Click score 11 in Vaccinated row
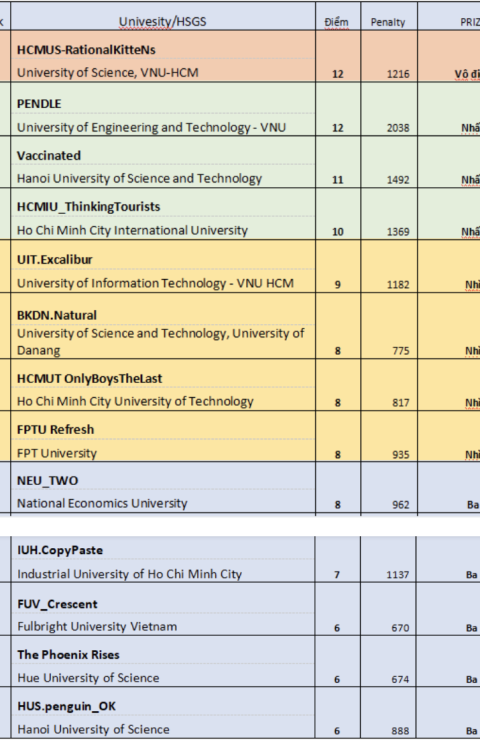This screenshot has height=750, width=480. 338,180
